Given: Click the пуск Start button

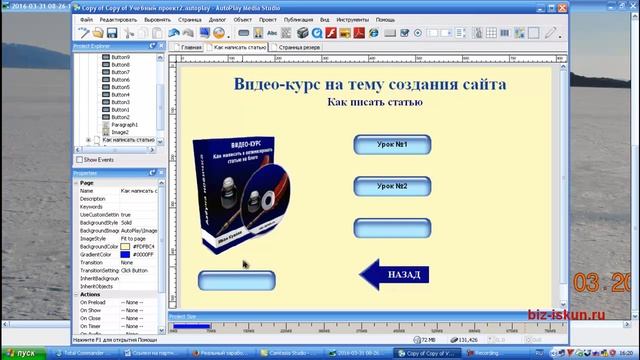Looking at the screenshot, I should [23, 353].
